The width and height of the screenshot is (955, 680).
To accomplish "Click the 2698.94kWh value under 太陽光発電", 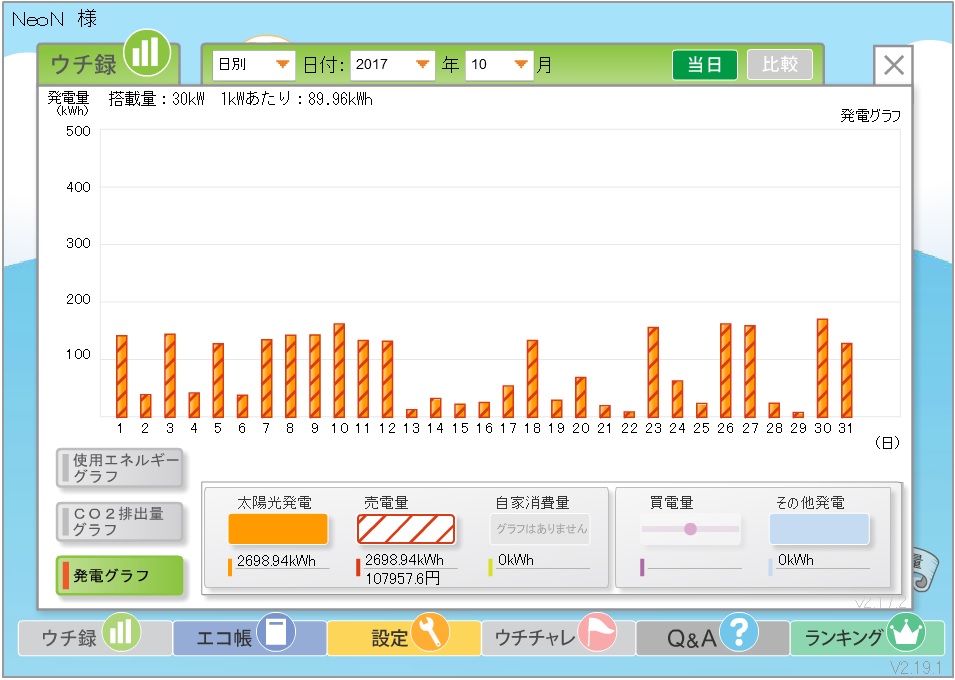I will point(277,561).
